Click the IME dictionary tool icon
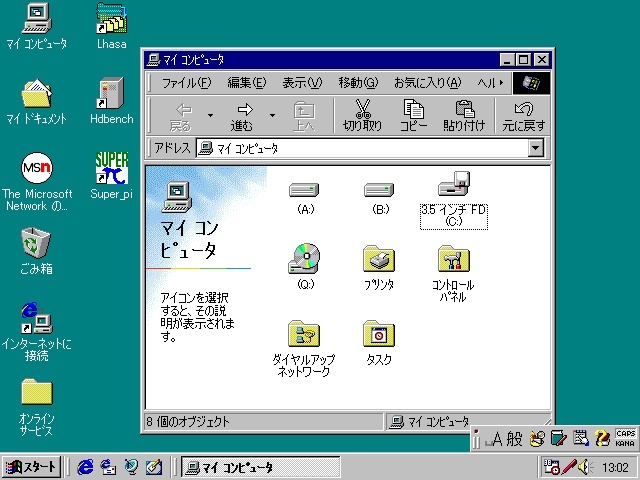The image size is (640, 480). click(x=558, y=438)
